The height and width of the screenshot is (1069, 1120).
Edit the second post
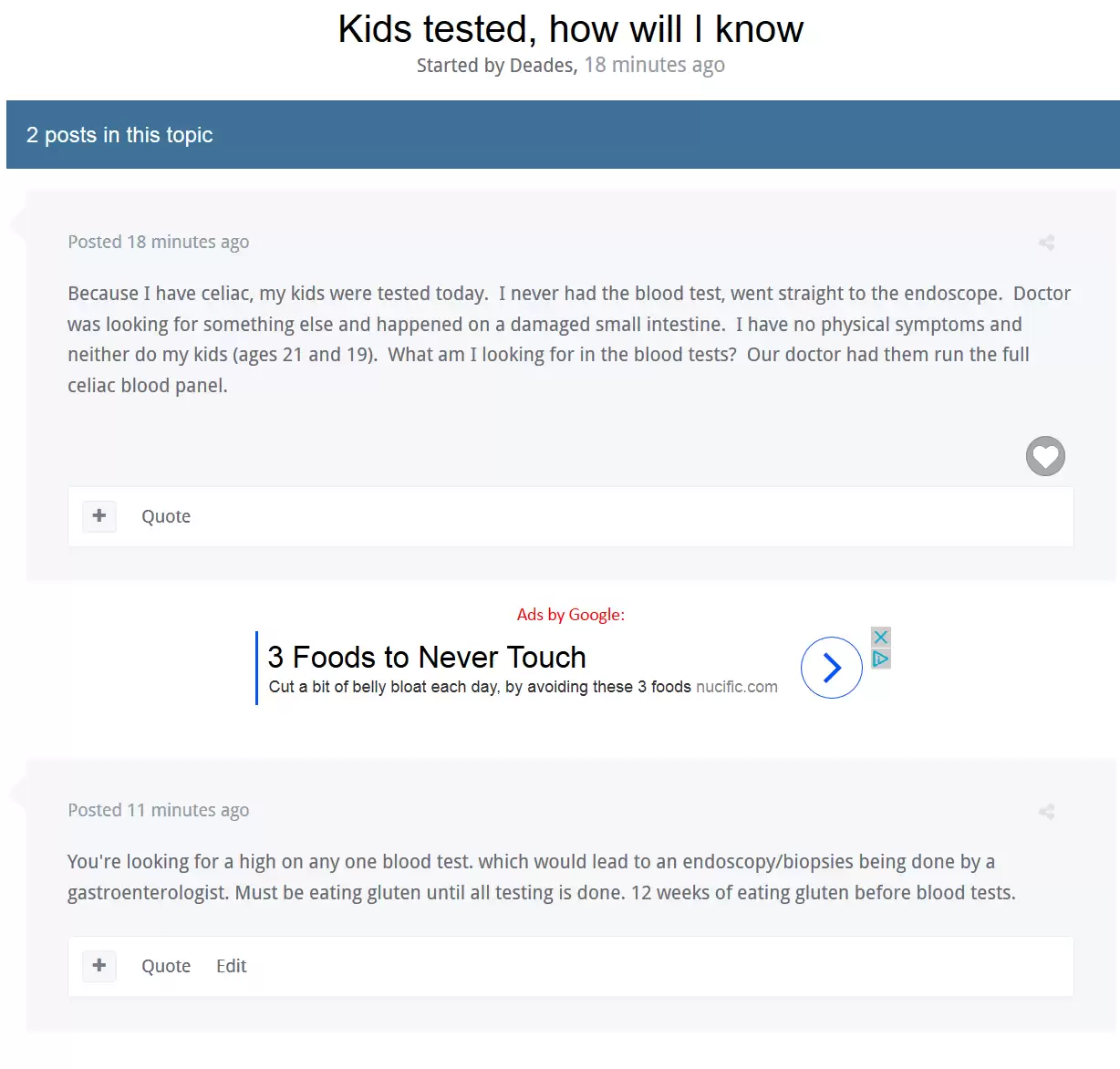(x=231, y=966)
